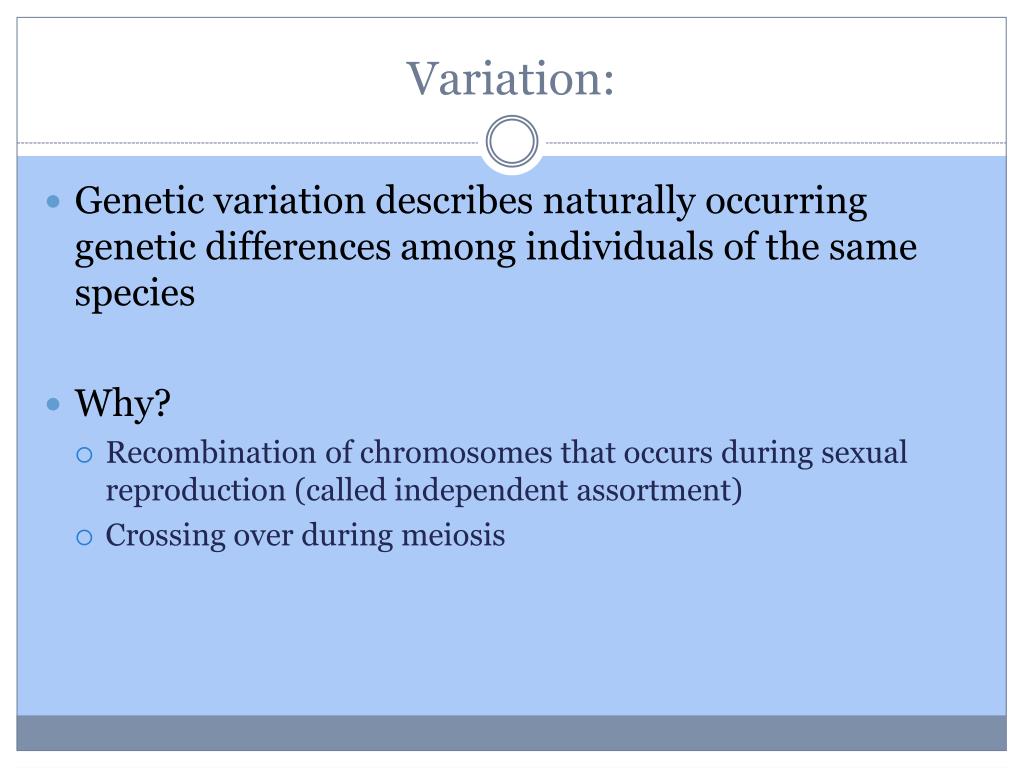Screen dimensions: 1024x768
Task: Click the dotted divider line right of circle
Action: pos(773,142)
